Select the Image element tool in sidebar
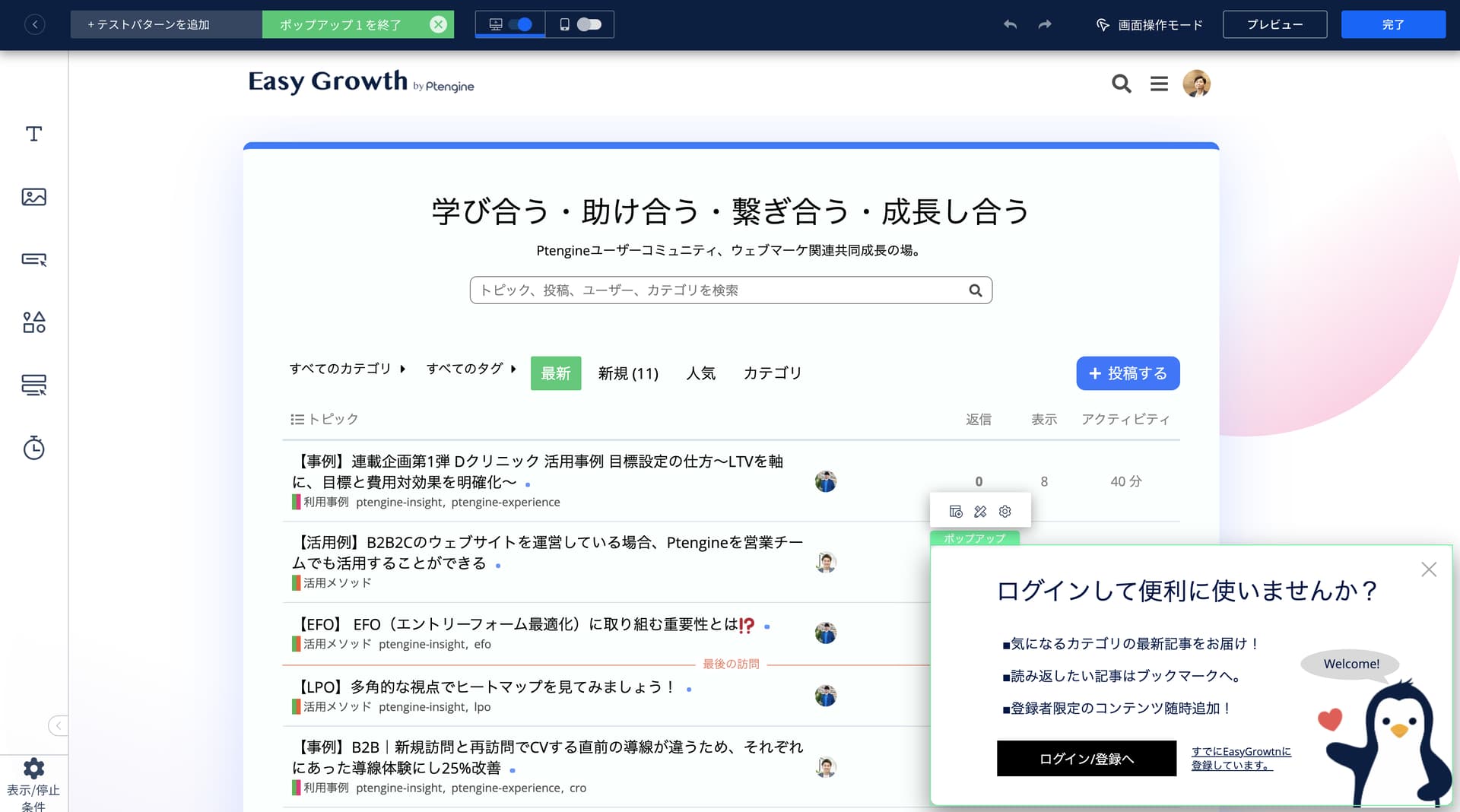Screen dimensions: 1460x812 (33, 197)
